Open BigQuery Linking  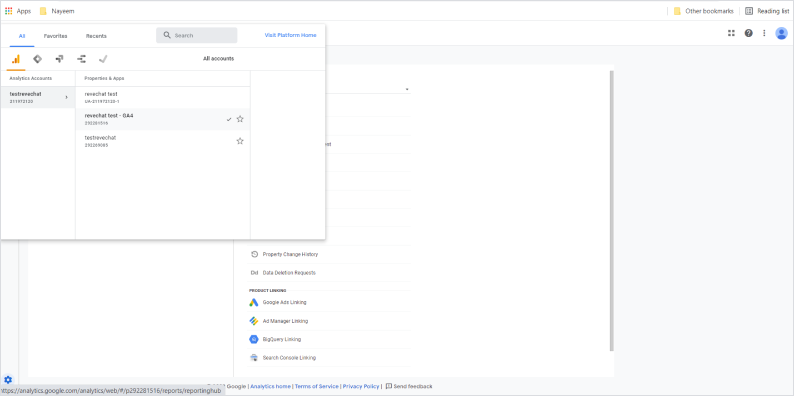(x=282, y=339)
